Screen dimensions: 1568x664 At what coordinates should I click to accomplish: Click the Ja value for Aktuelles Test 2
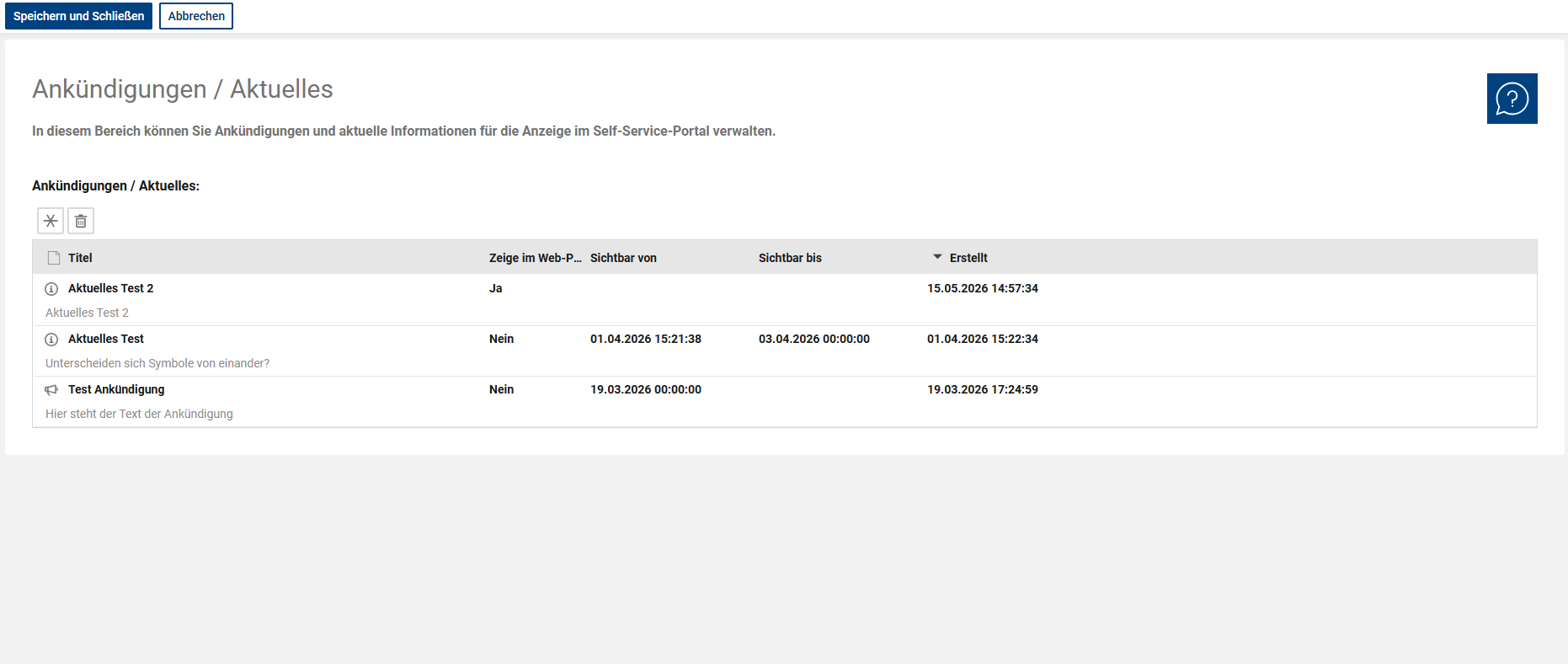pyautogui.click(x=496, y=288)
